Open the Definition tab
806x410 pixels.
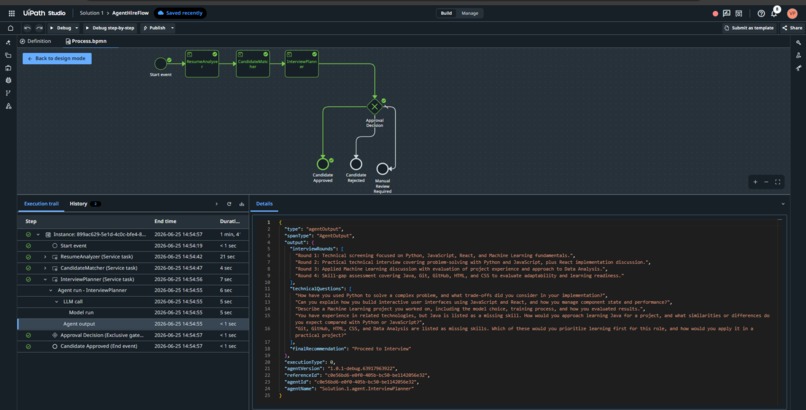click(x=35, y=41)
